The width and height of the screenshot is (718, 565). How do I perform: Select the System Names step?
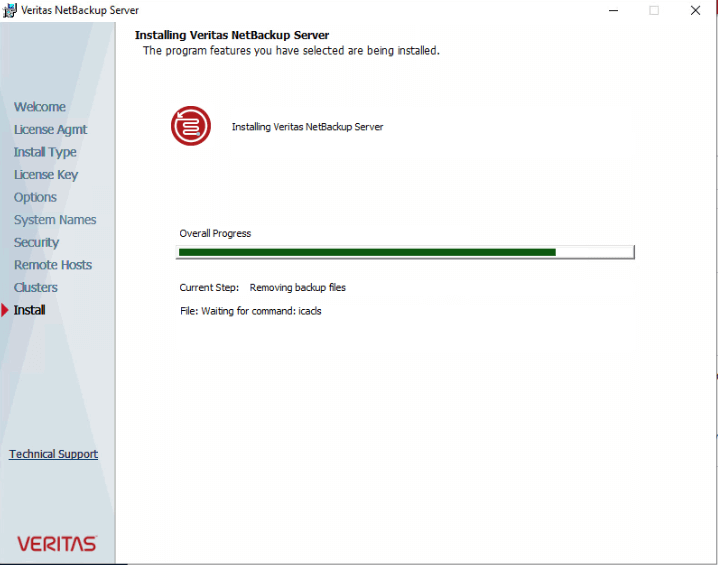(55, 220)
